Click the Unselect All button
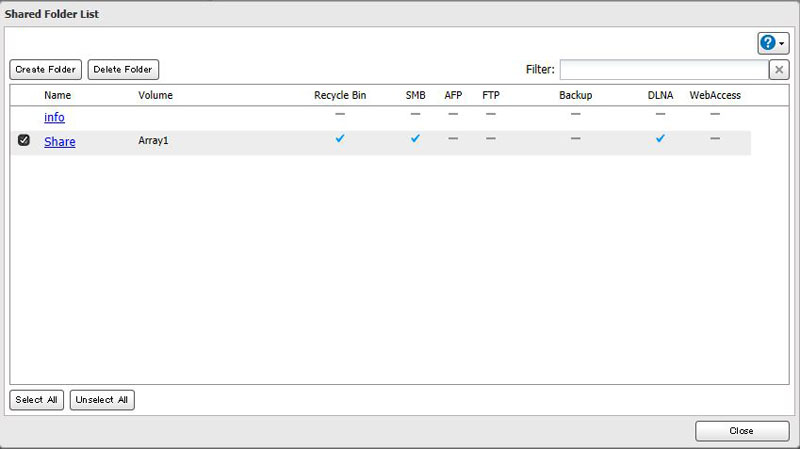 [x=102, y=400]
